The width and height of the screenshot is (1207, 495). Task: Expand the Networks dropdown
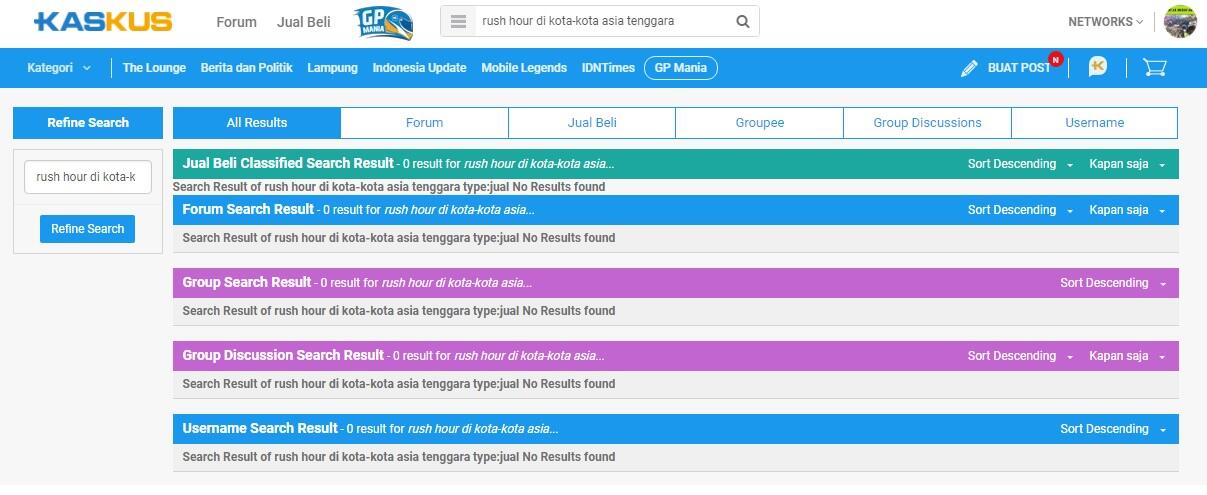(x=1105, y=21)
